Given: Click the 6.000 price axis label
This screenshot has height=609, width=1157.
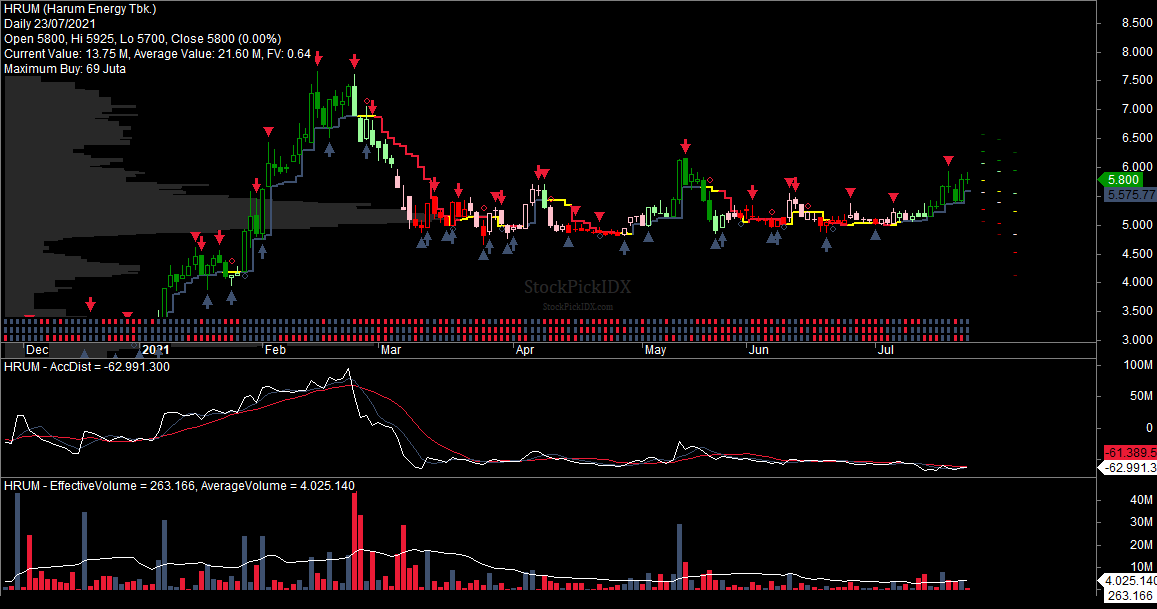Looking at the screenshot, I should [x=1137, y=167].
